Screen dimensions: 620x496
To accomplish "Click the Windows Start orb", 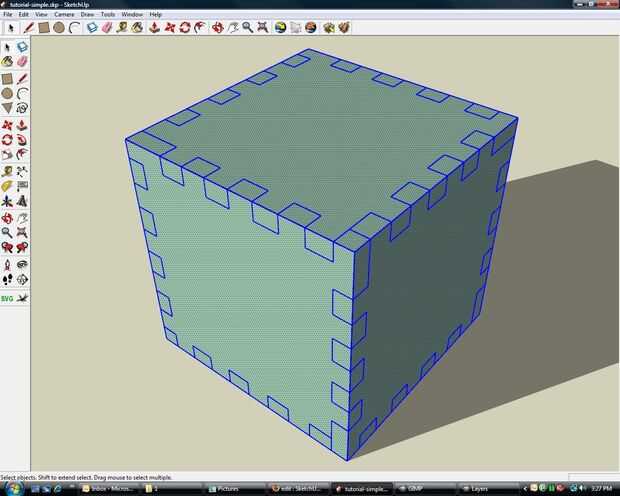I will [13, 489].
